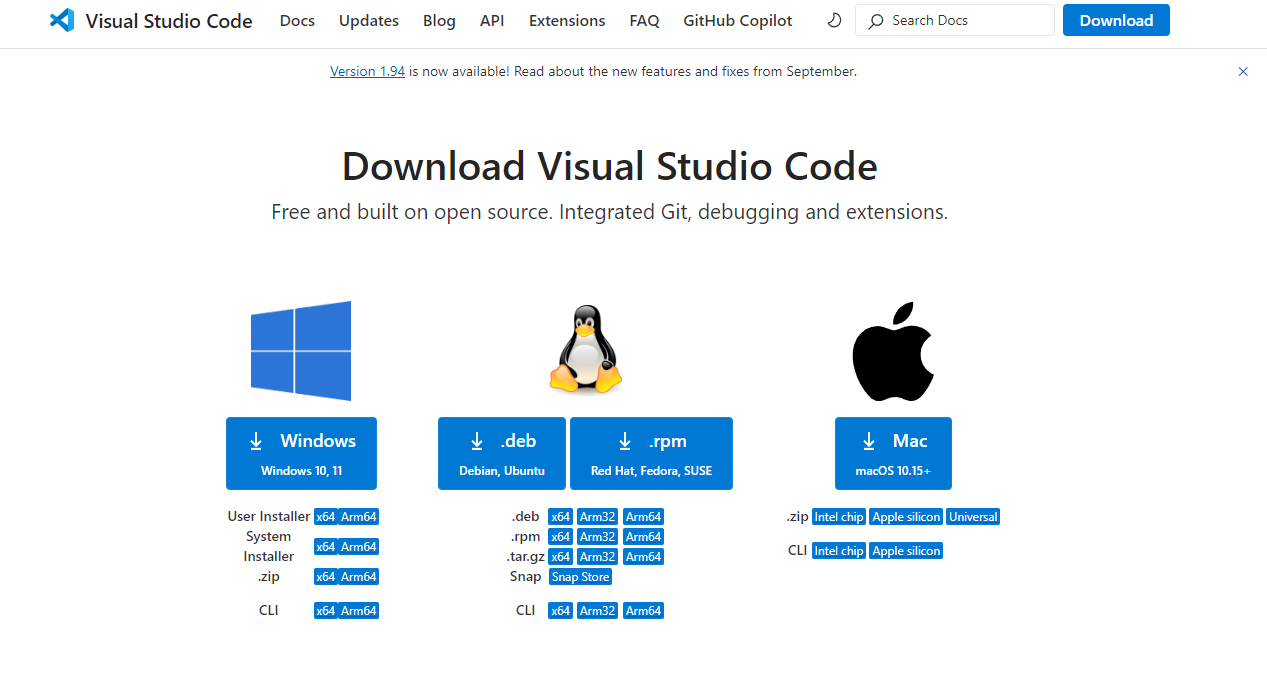Screen dimensions: 1267x682
Task: Click the search magnifier icon
Action: [x=876, y=20]
